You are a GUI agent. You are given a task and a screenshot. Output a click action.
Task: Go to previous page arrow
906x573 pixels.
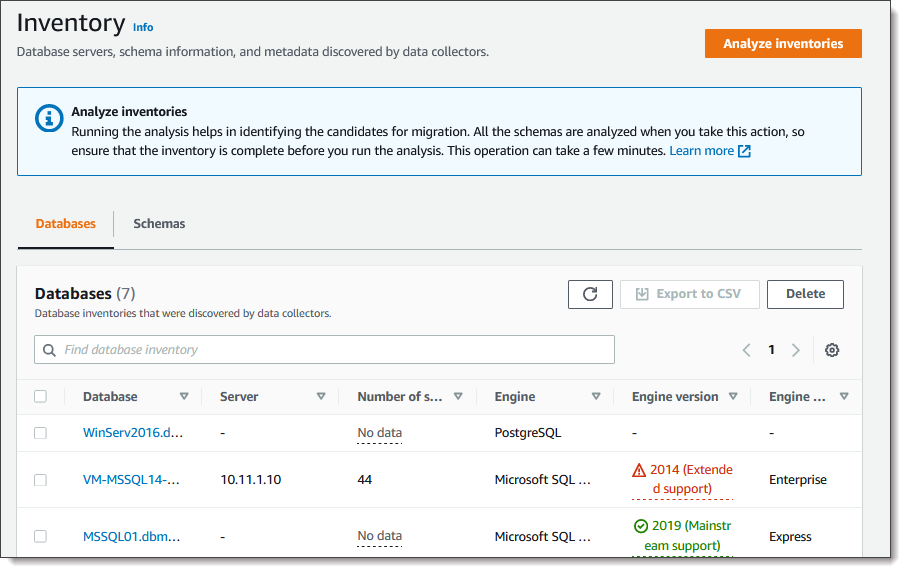coord(746,350)
